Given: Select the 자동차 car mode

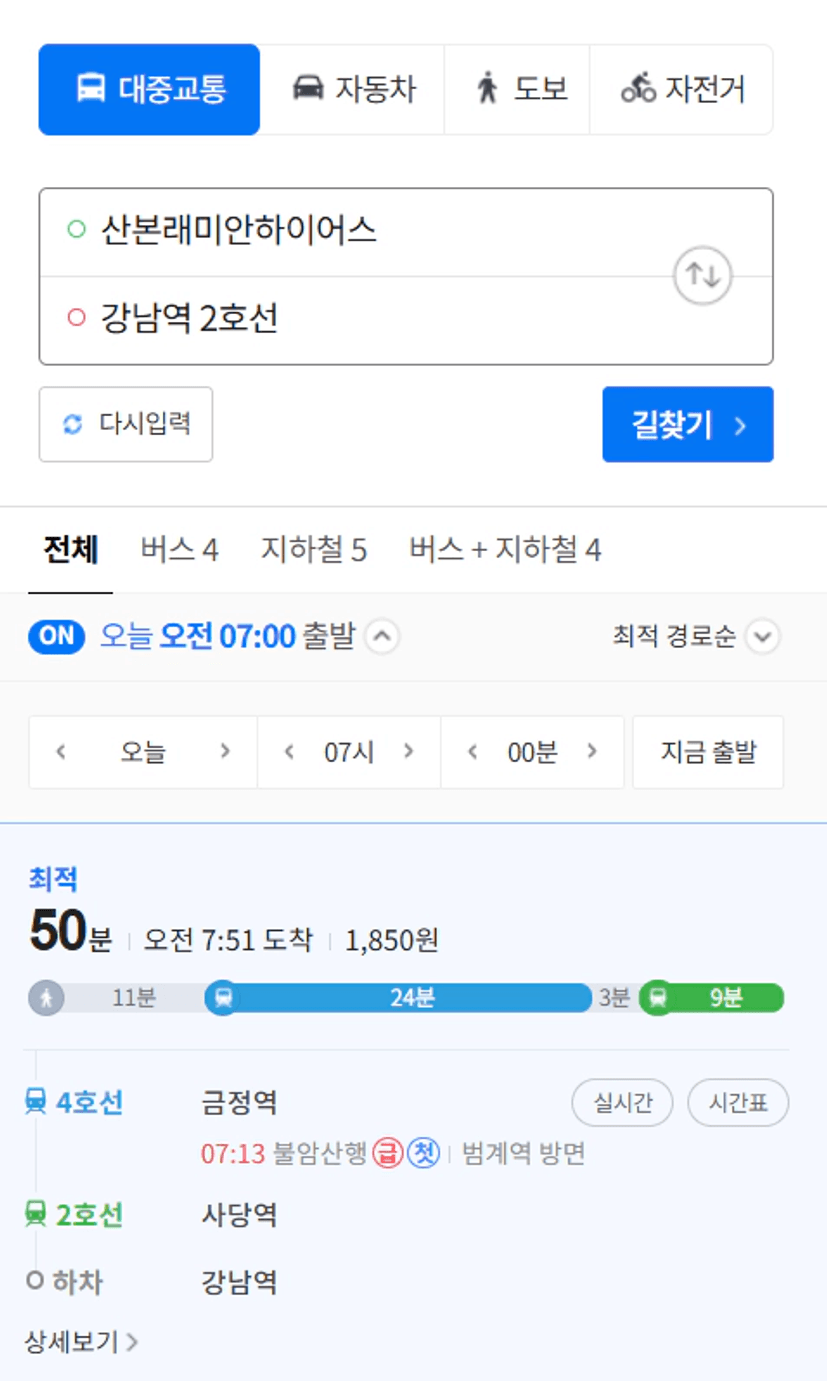Looking at the screenshot, I should pyautogui.click(x=352, y=89).
